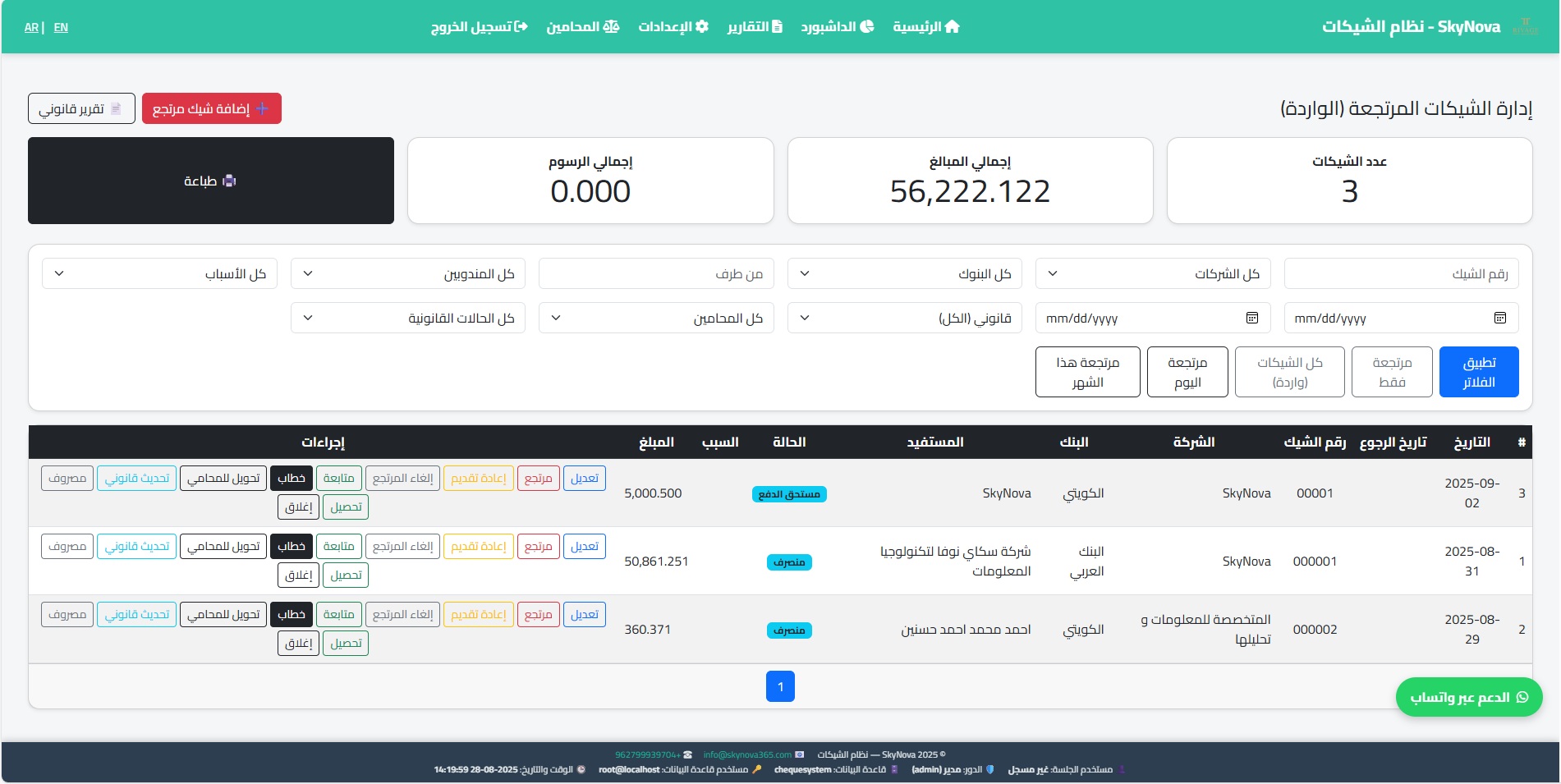Toggle the مرتجعة فقط filter
This screenshot has width=1561, height=784.
pos(1392,372)
